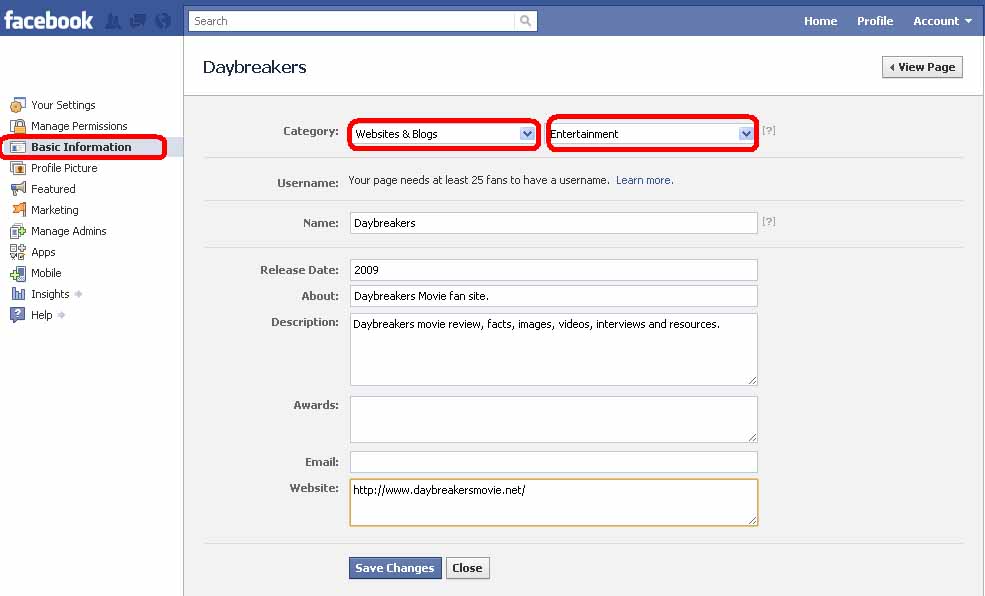Open Manage Admins section
Image resolution: width=985 pixels, height=596 pixels.
(x=68, y=231)
